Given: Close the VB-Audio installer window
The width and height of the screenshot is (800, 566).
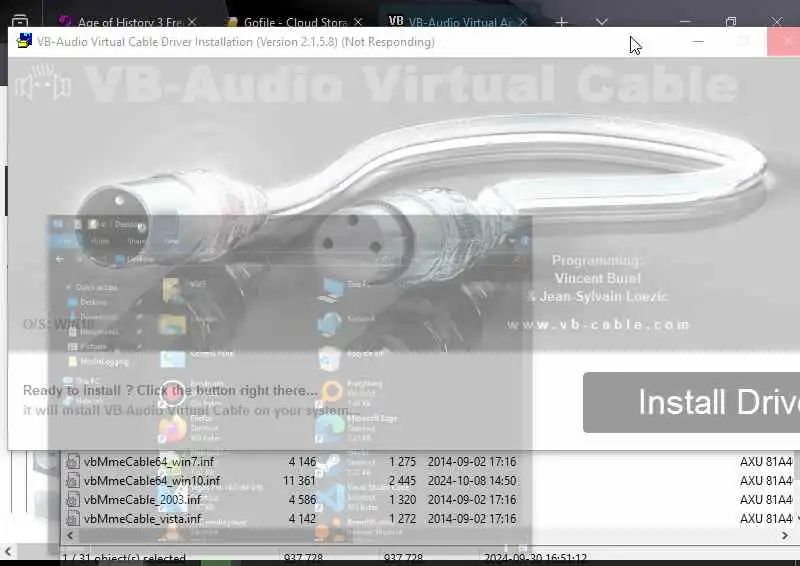Looking at the screenshot, I should click(784, 41).
